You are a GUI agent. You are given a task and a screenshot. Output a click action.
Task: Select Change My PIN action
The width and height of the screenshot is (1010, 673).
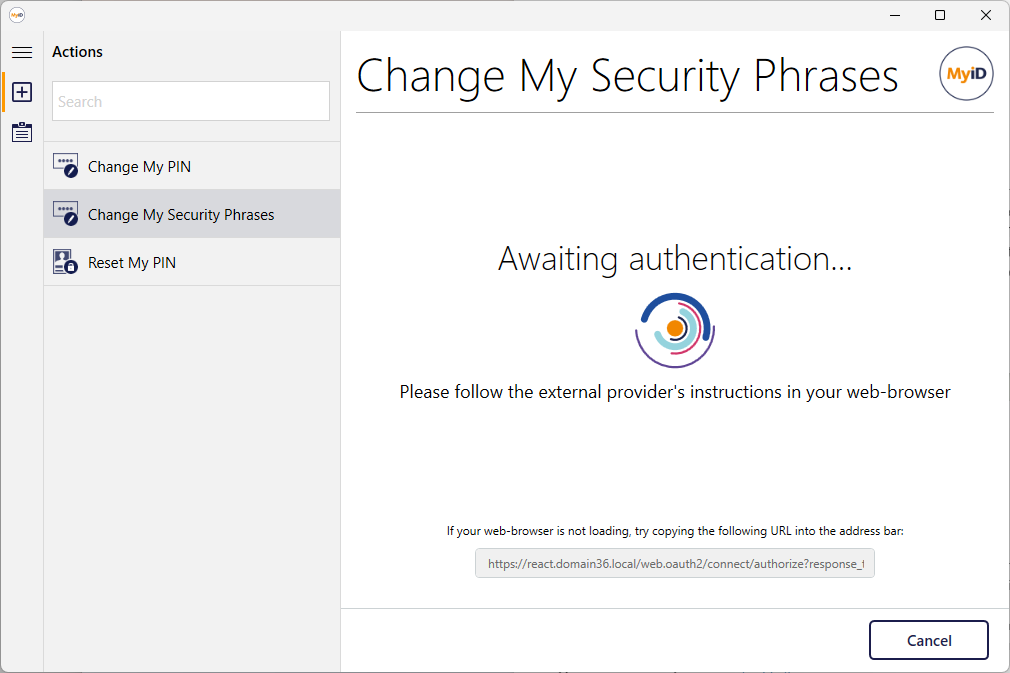192,166
